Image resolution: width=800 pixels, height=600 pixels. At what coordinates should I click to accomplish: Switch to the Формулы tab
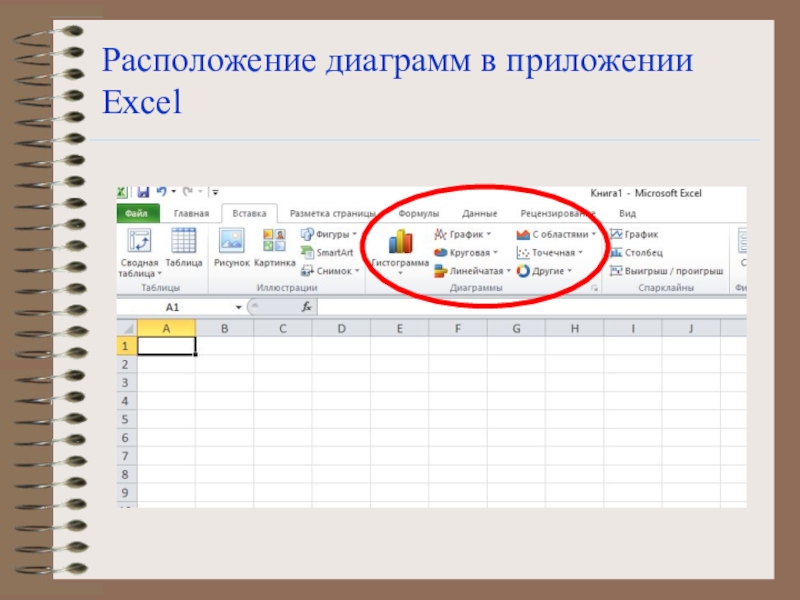coord(418,213)
